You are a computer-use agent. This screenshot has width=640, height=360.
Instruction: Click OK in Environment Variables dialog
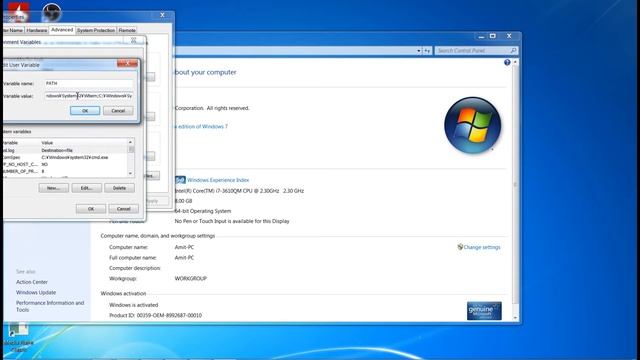(x=91, y=209)
